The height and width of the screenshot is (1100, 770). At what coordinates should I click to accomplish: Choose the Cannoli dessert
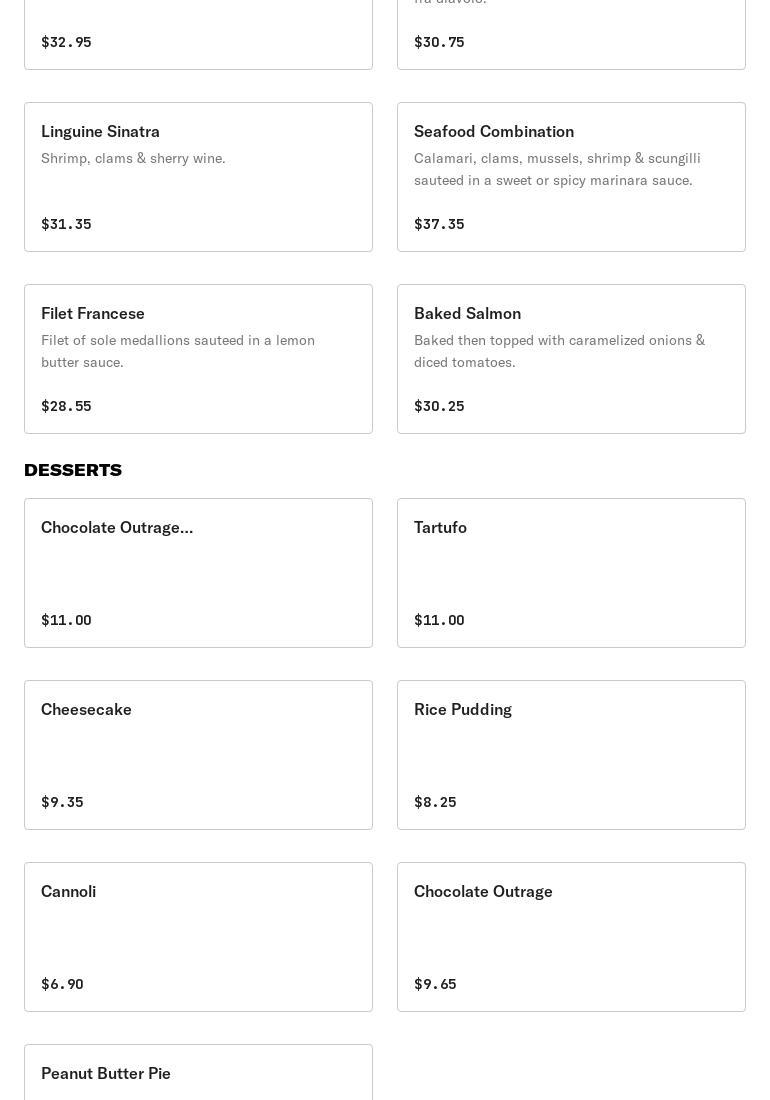click(198, 937)
